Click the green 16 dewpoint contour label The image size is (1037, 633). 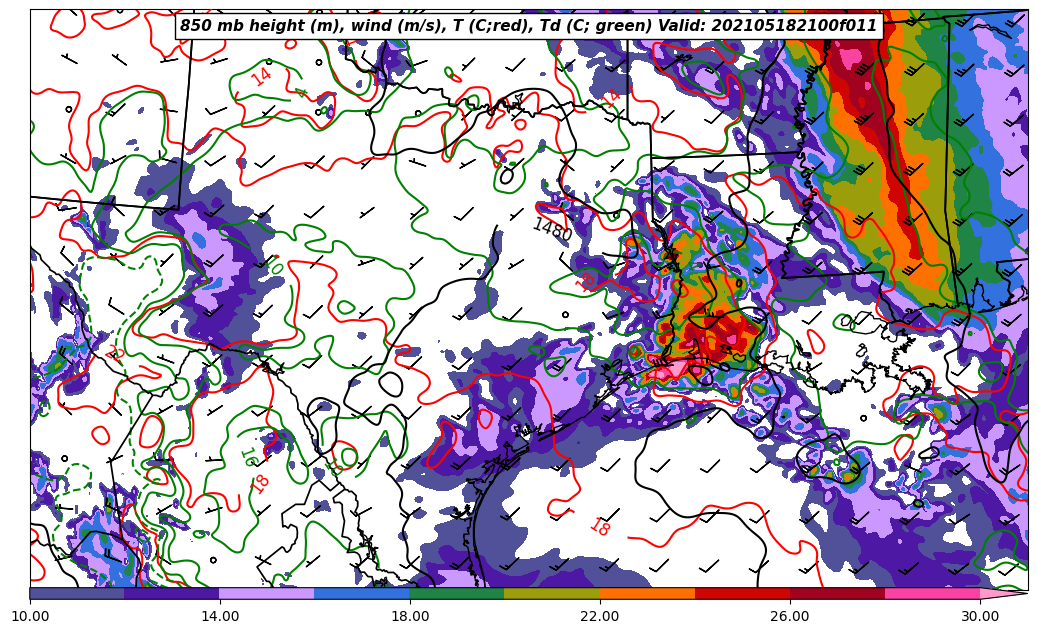click(247, 458)
